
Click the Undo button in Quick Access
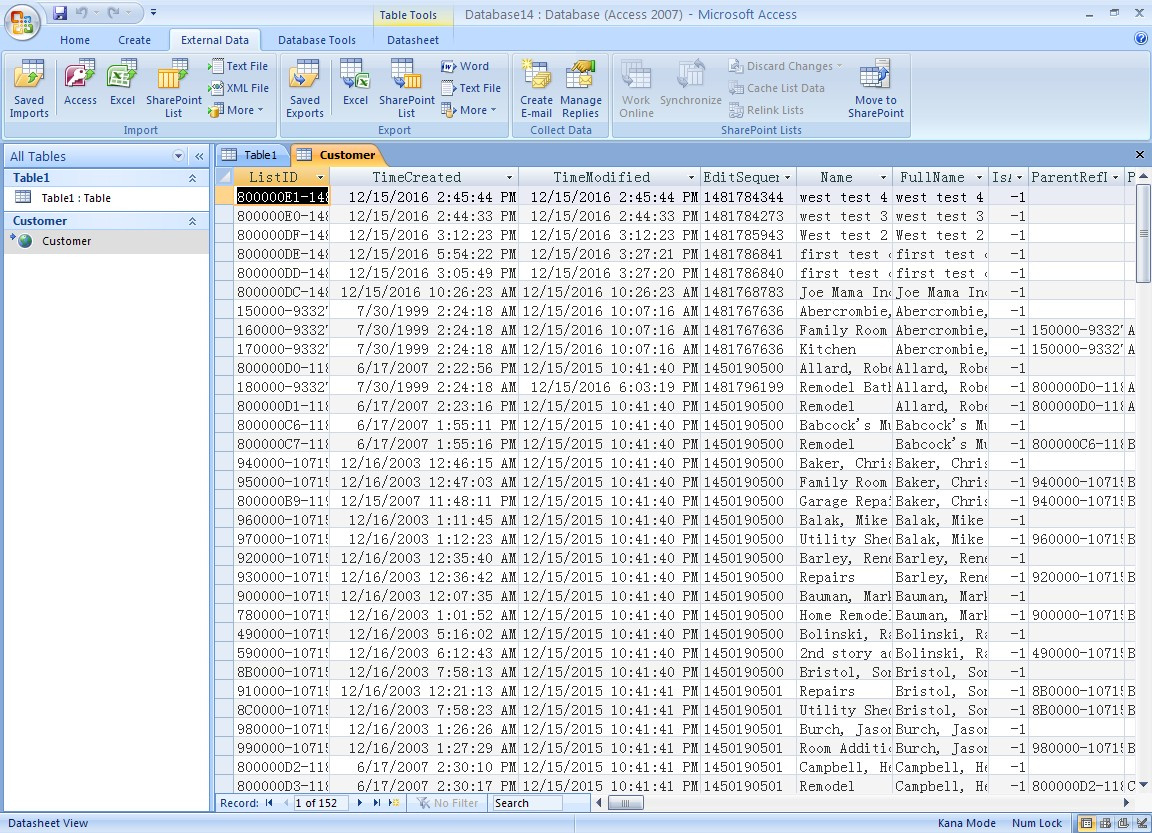click(82, 12)
